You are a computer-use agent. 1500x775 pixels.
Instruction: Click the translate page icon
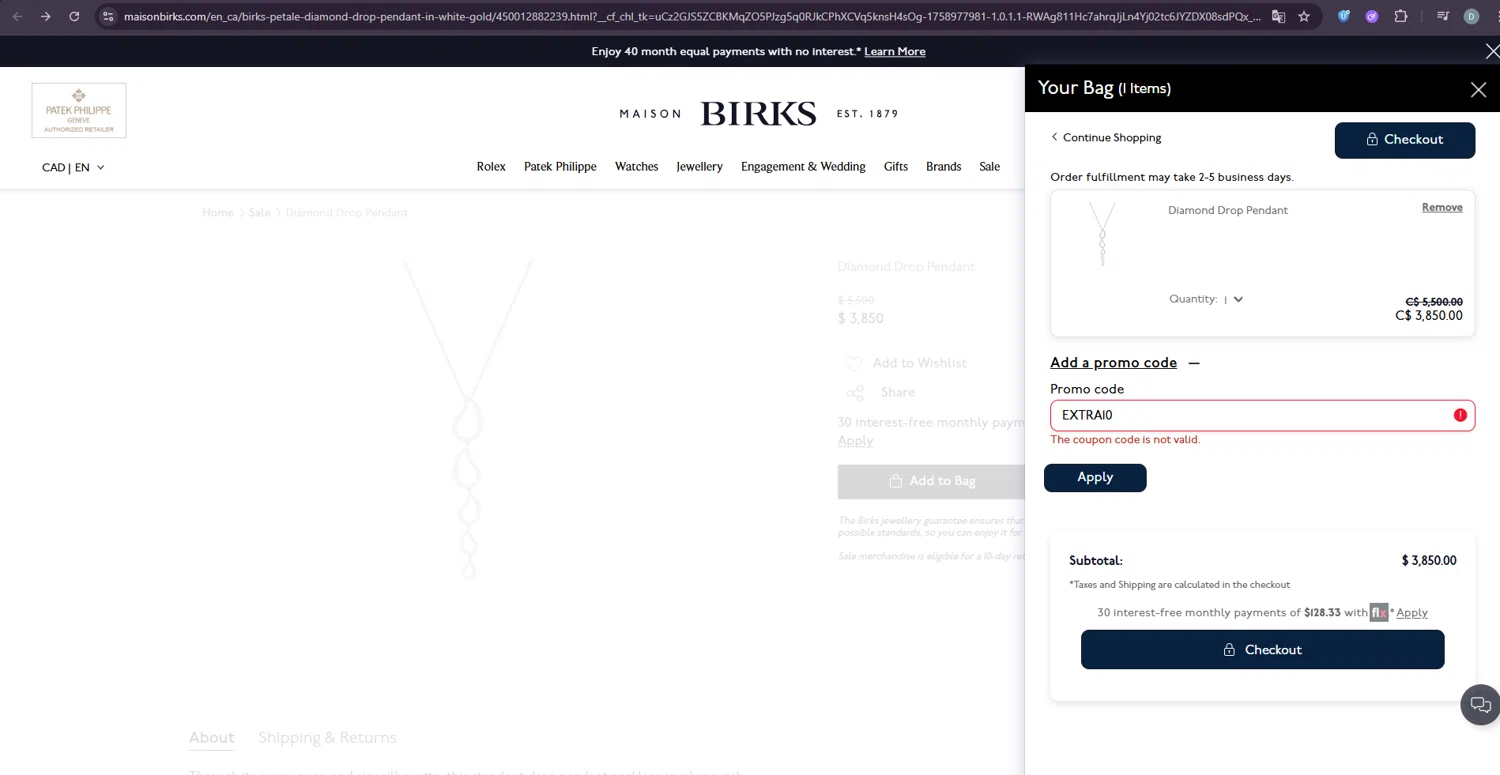[x=1278, y=16]
